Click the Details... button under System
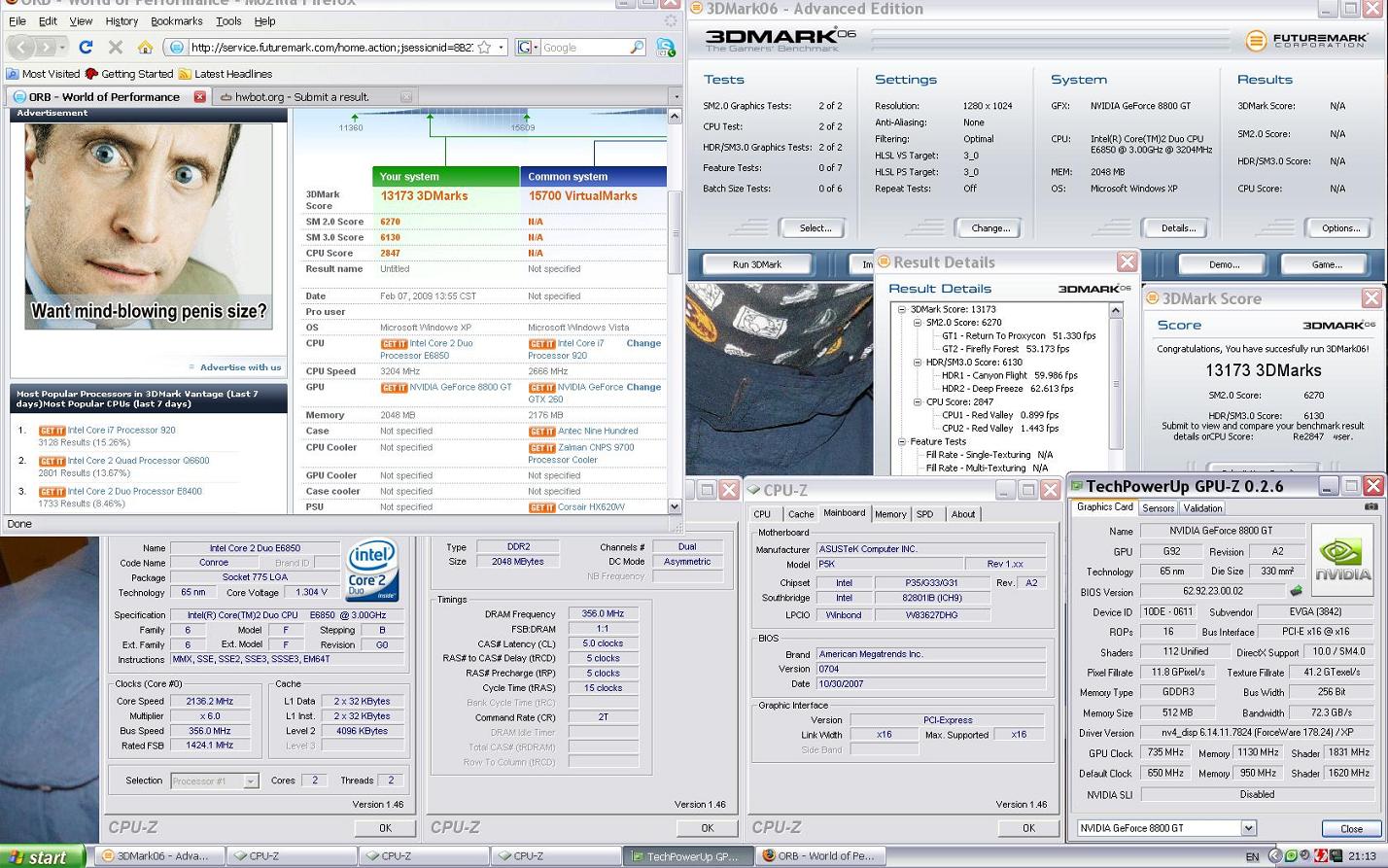1388x868 pixels. [1177, 228]
